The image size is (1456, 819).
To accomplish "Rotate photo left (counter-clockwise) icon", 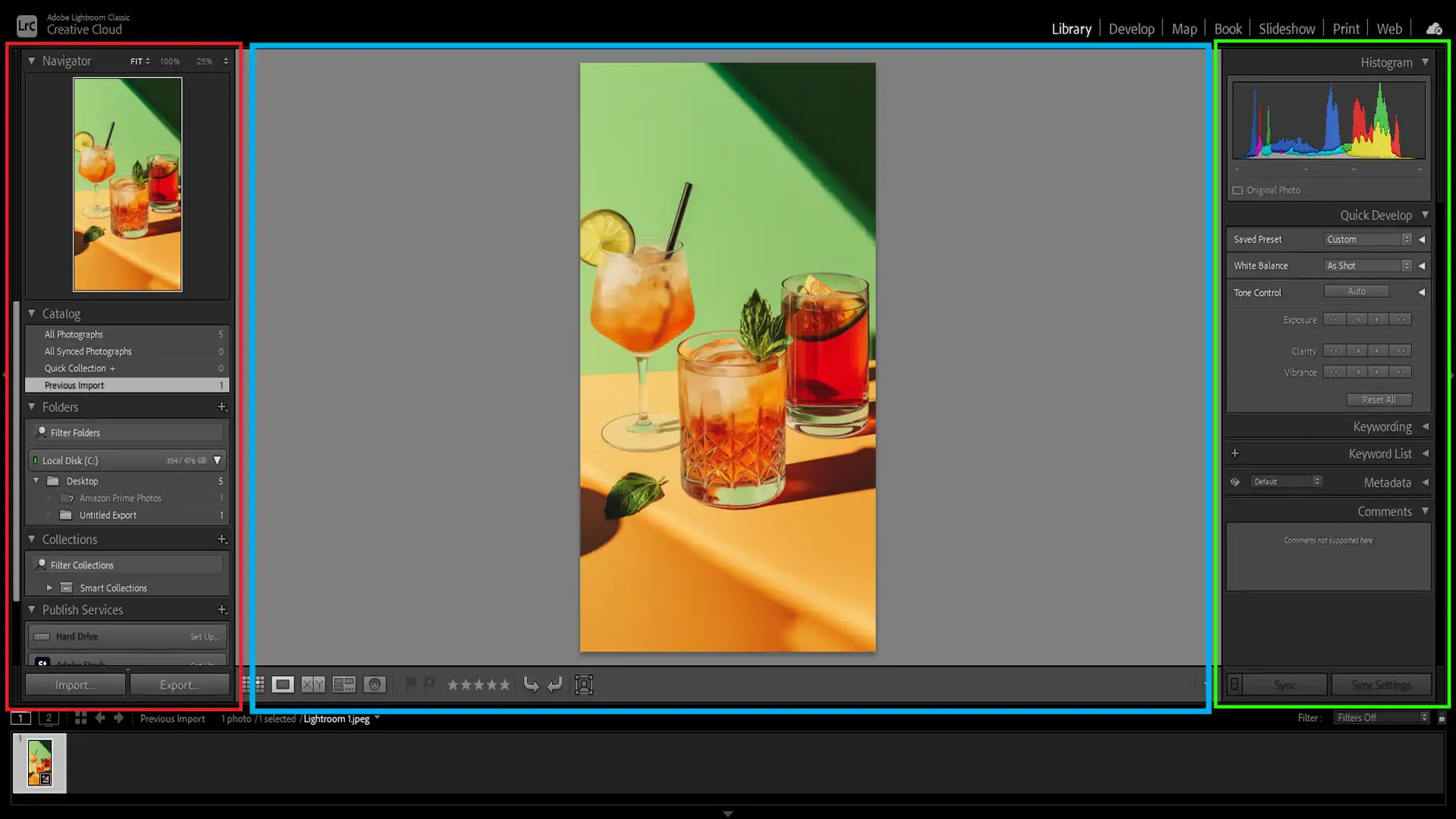I will click(x=531, y=685).
